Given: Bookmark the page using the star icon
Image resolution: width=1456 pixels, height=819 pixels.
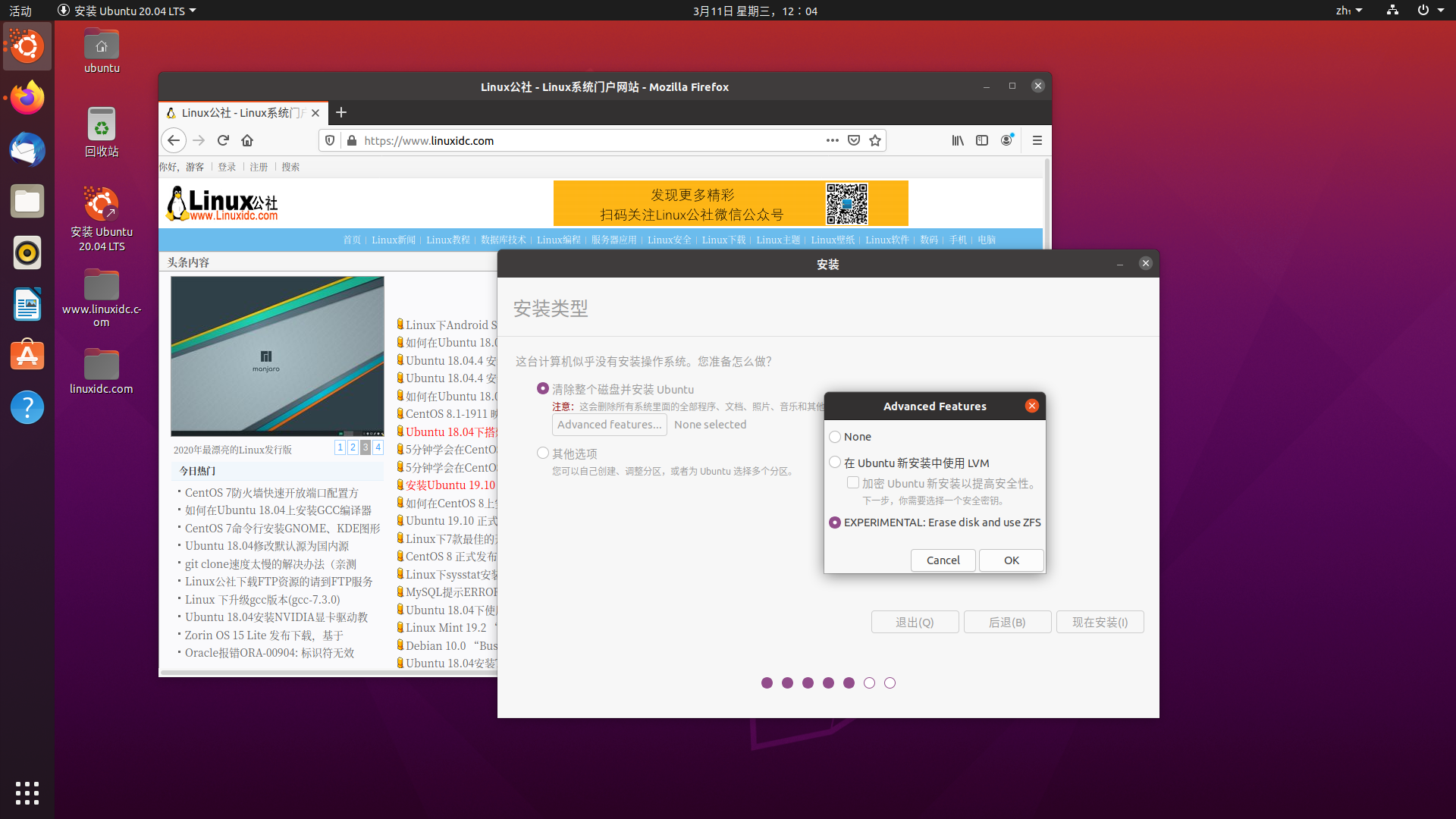Looking at the screenshot, I should [875, 140].
